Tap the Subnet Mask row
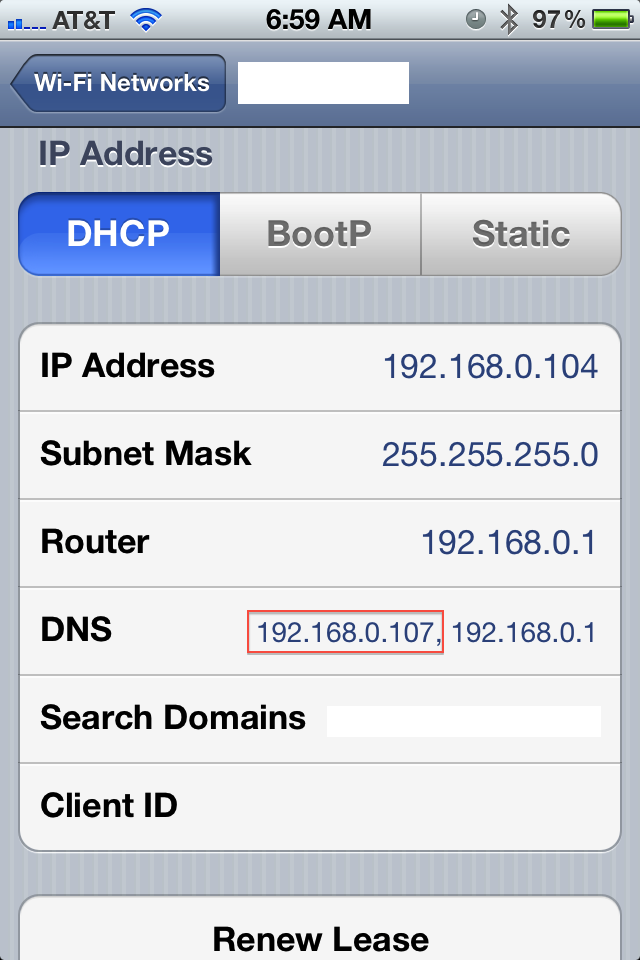The height and width of the screenshot is (960, 640). (x=320, y=455)
